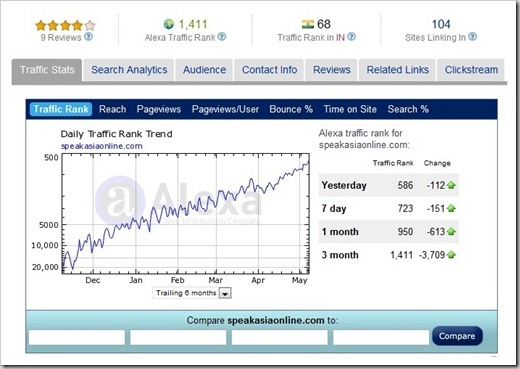520x369 pixels.
Task: Click green up arrow in Yesterday row
Action: 451,185
